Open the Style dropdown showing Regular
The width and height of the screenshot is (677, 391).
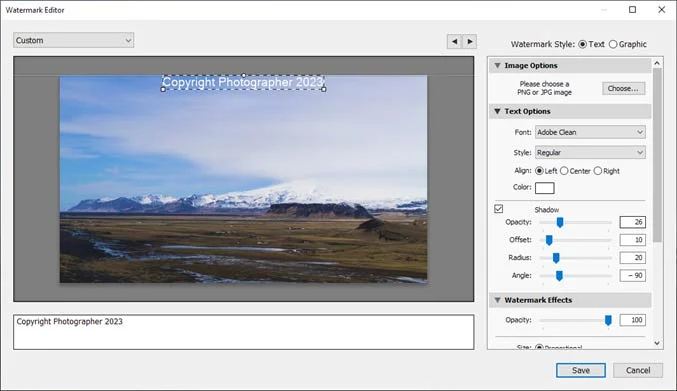[x=590, y=152]
